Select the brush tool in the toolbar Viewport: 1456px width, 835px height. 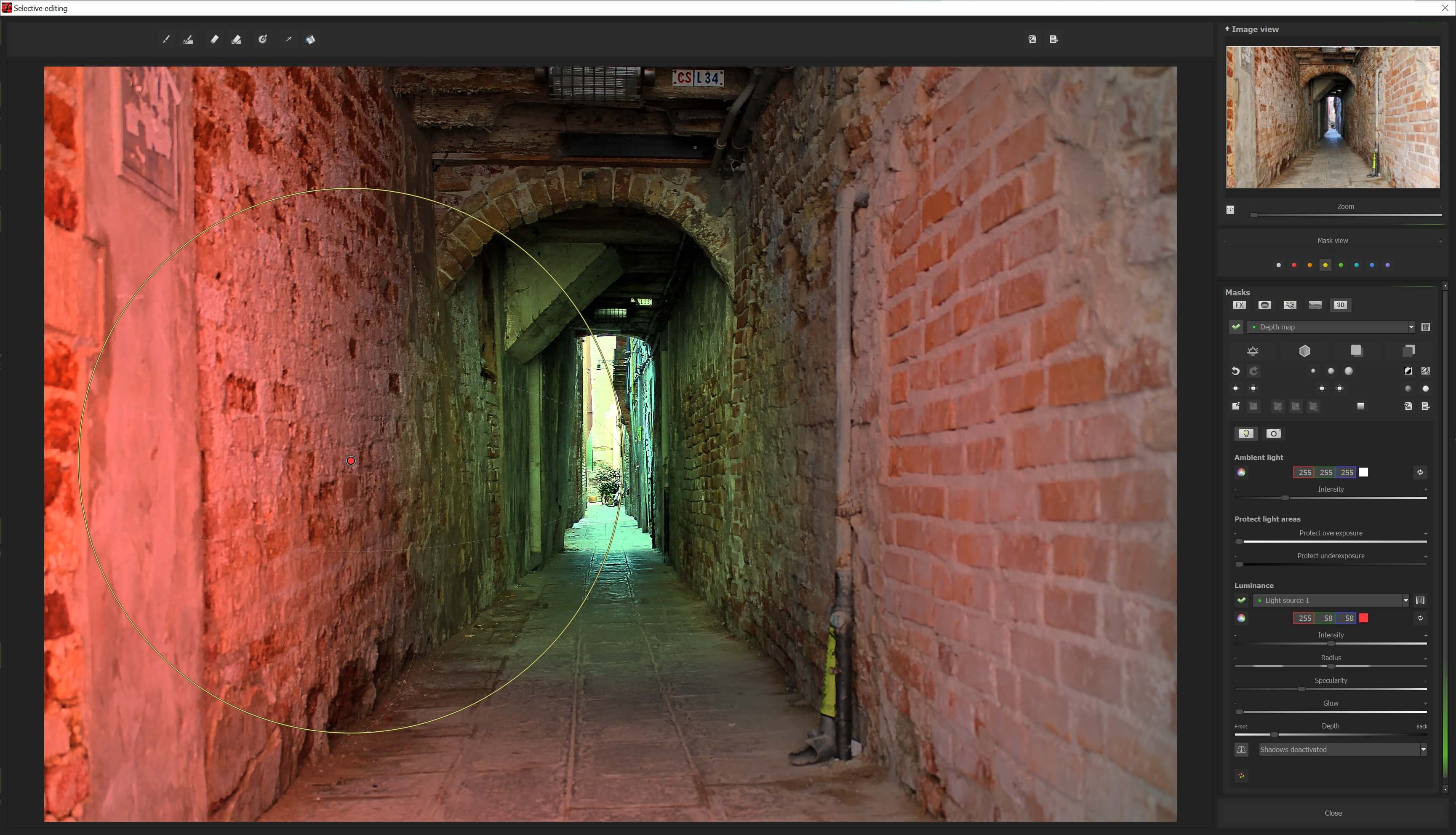(166, 39)
